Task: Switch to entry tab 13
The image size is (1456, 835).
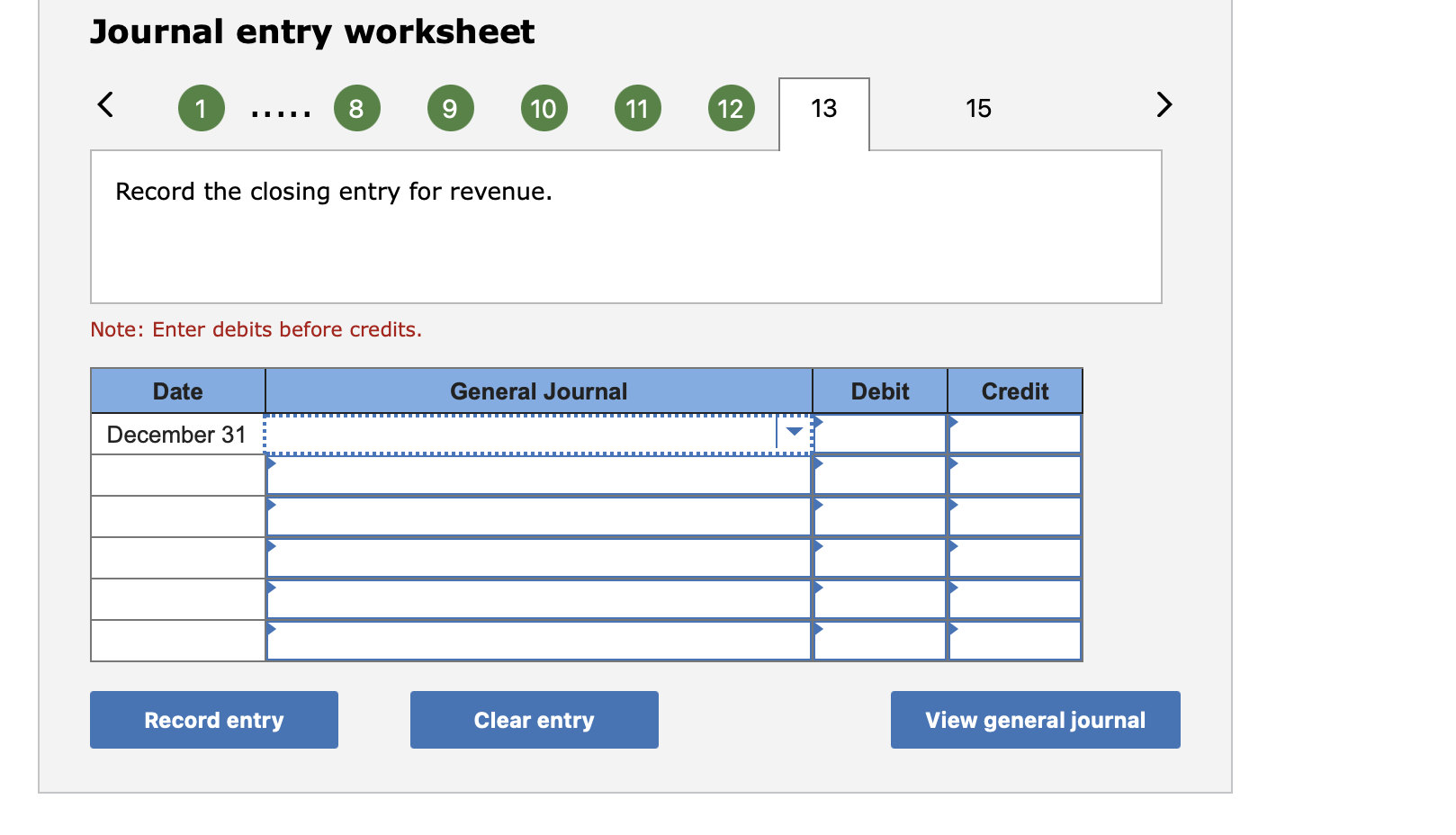Action: 823,108
